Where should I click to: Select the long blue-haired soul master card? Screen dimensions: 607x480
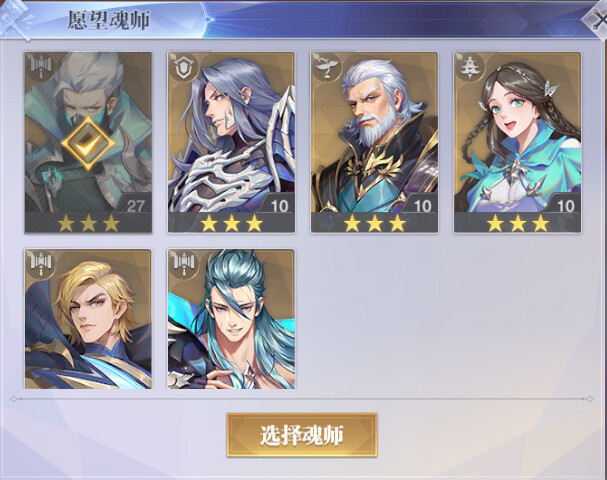[231, 319]
